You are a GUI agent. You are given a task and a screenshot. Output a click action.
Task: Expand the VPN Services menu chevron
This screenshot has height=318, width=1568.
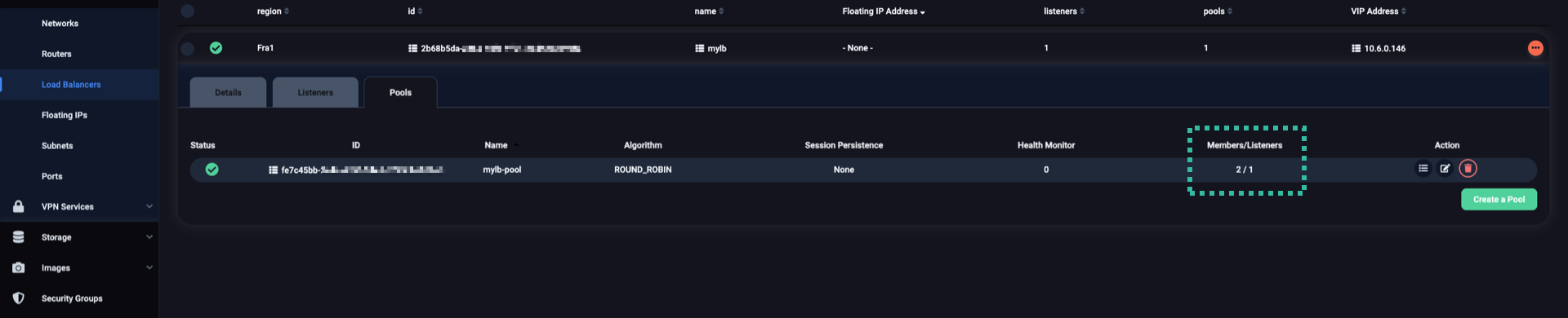click(149, 206)
